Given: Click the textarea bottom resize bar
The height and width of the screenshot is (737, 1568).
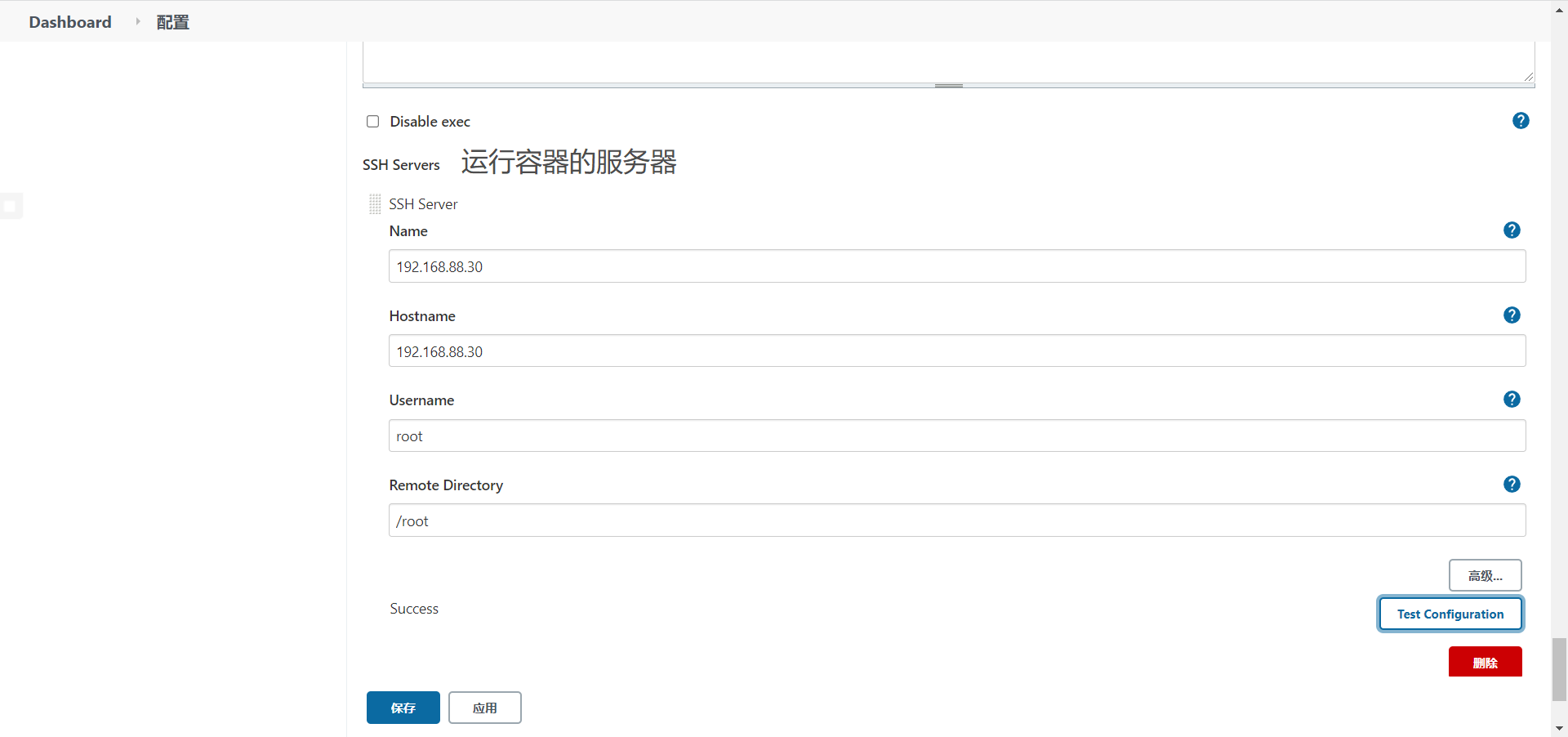Looking at the screenshot, I should point(948,85).
